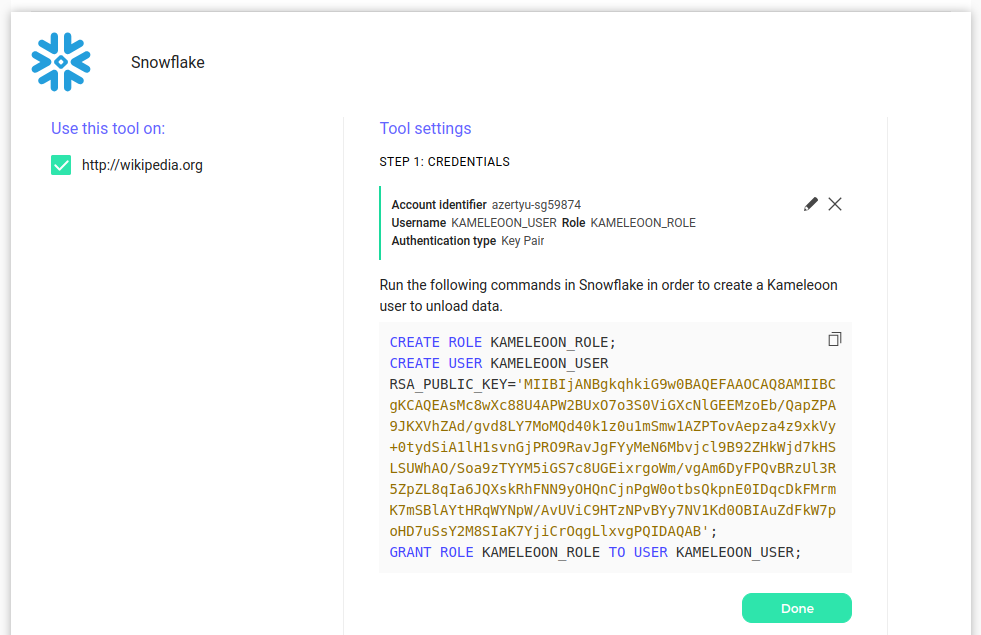
Task: Copy the SQL commands with the copy icon
Action: click(835, 340)
